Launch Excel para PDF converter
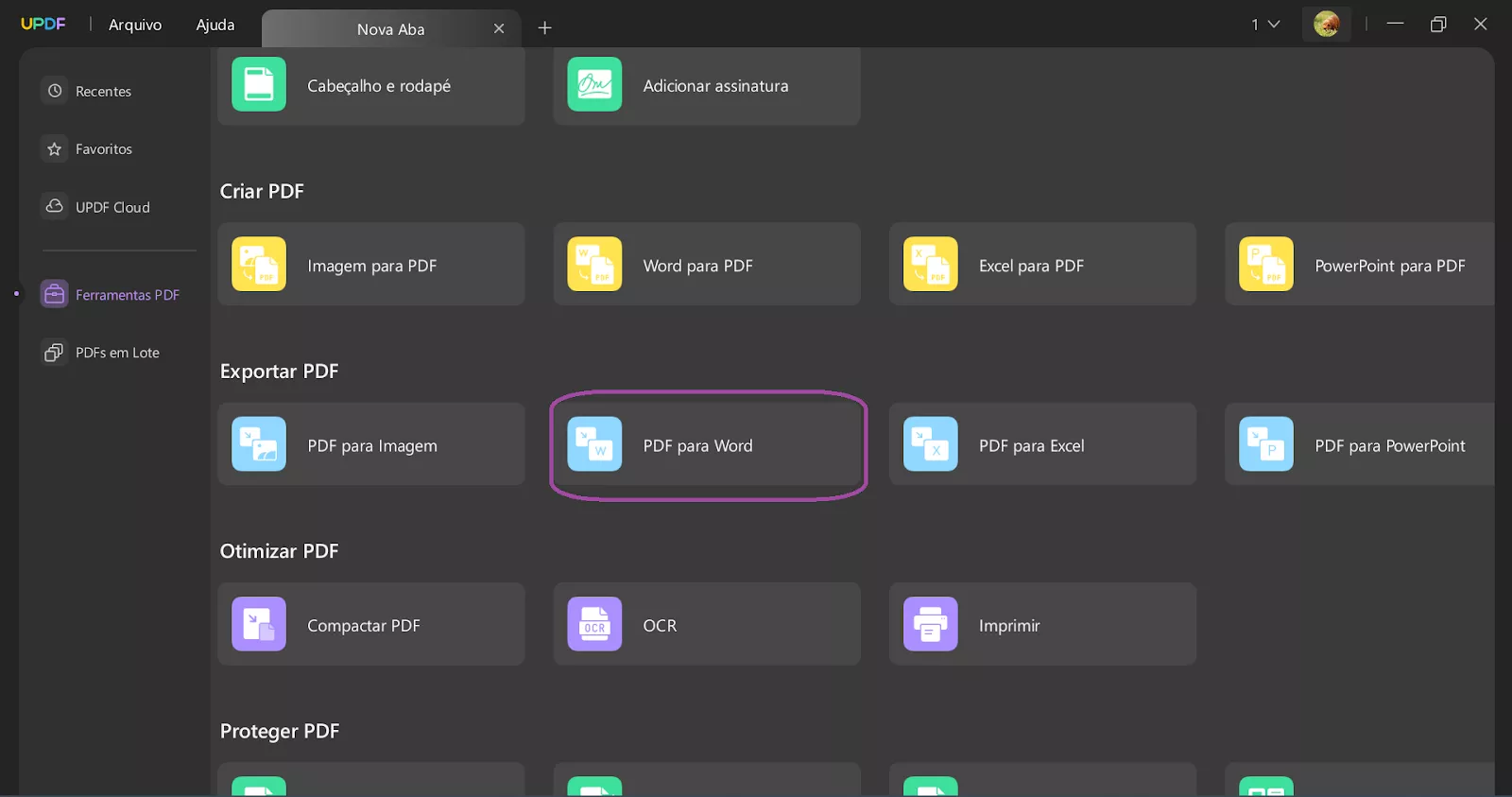The image size is (1512, 797). [x=1042, y=264]
